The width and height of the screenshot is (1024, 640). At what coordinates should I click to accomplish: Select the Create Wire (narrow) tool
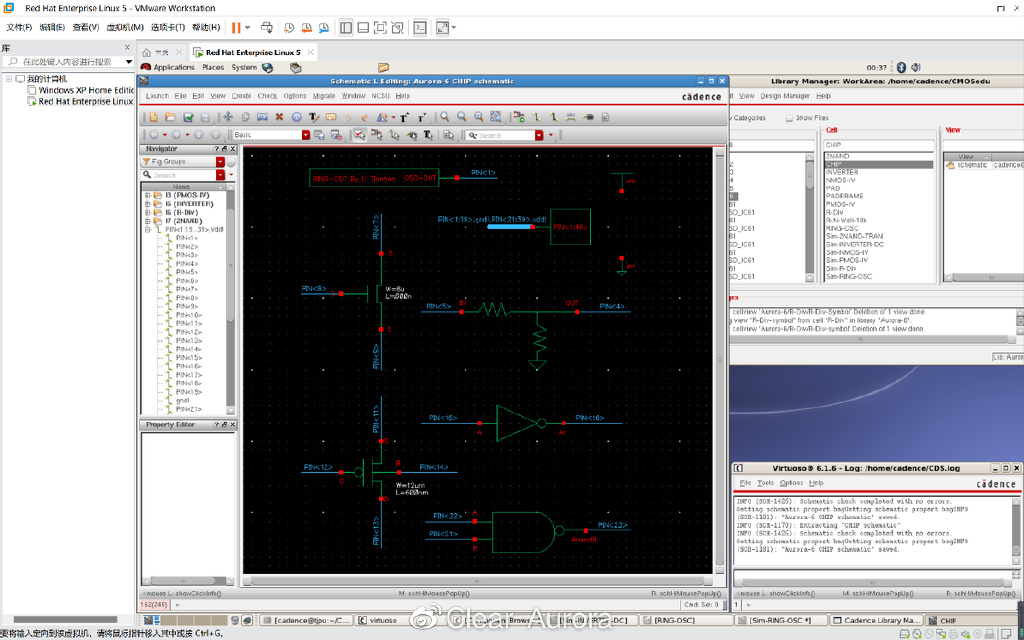point(537,117)
